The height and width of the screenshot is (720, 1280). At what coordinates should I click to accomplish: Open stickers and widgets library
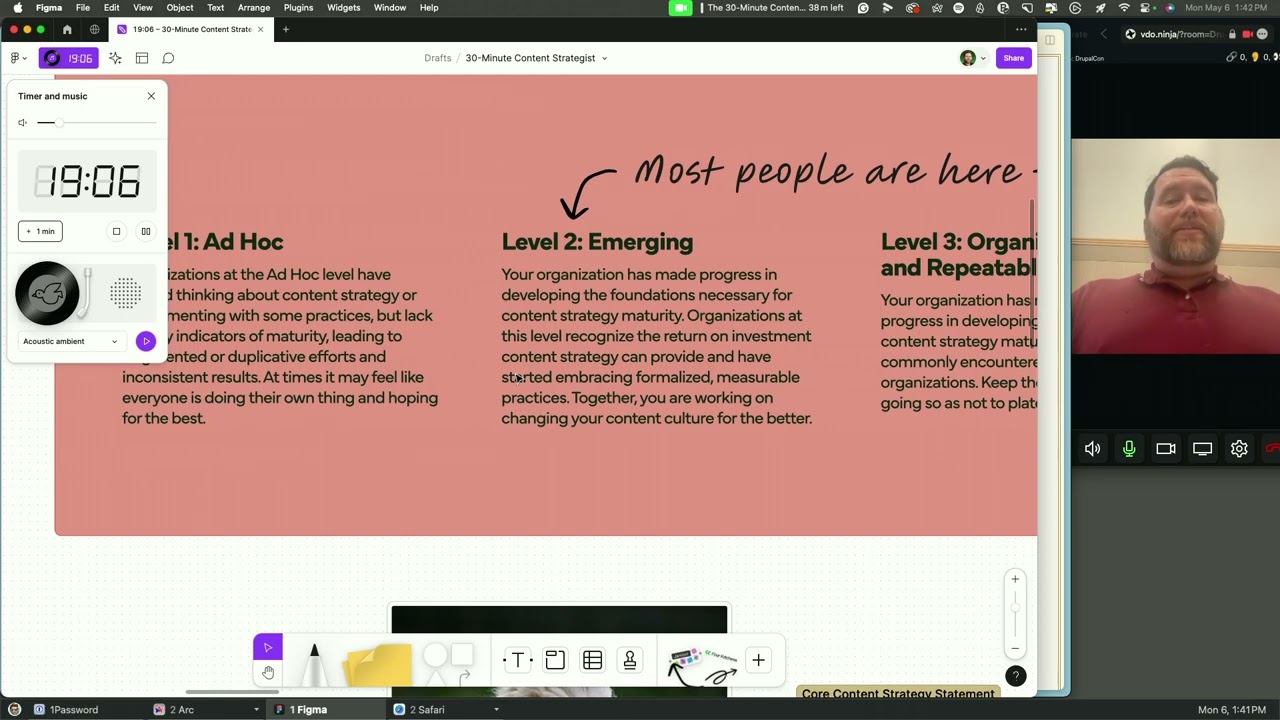click(702, 666)
